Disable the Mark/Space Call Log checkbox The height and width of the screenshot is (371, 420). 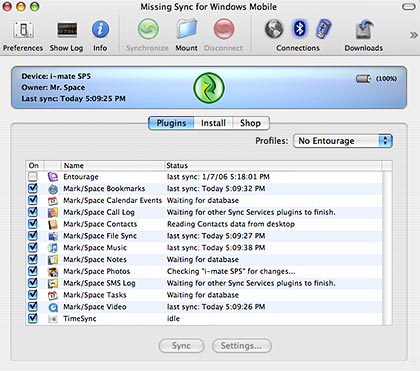[x=33, y=212]
